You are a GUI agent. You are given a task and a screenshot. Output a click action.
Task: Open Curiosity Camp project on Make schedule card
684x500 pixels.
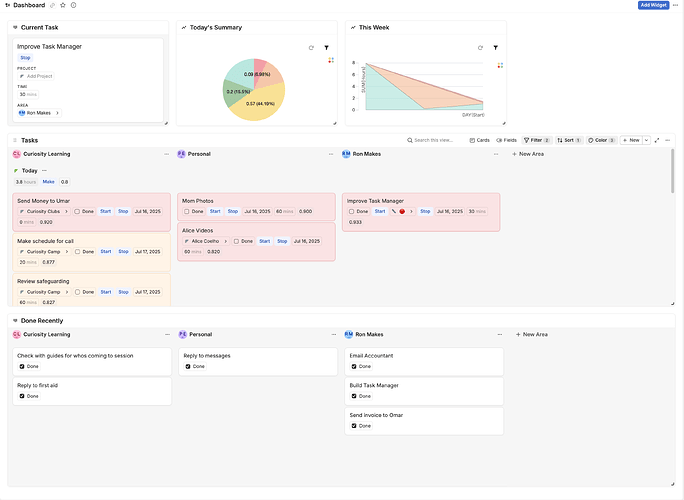coord(44,252)
